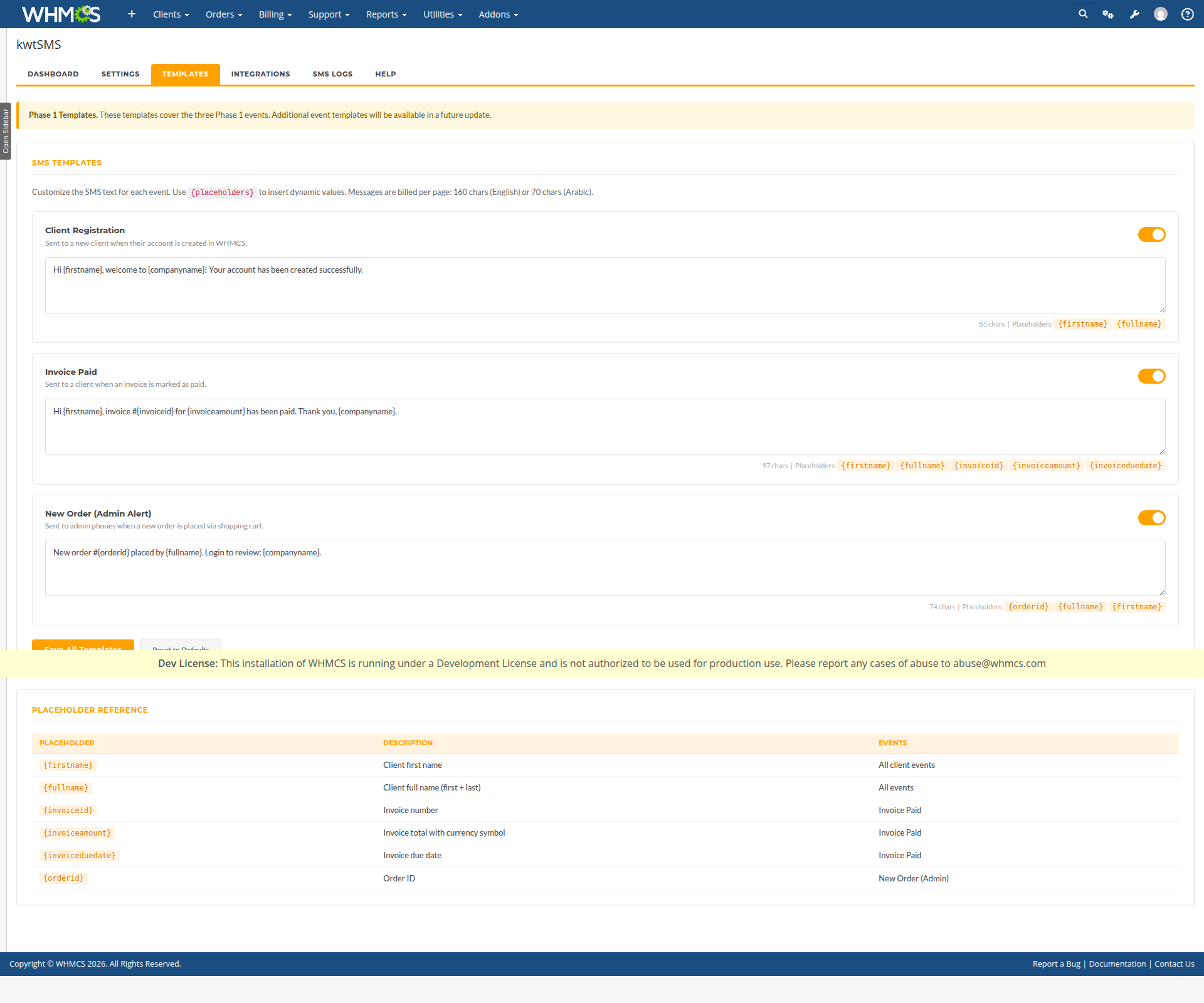Insert the {invoiceduedate} placeholder chip
Screen dimensions: 1204x1003
(1125, 466)
